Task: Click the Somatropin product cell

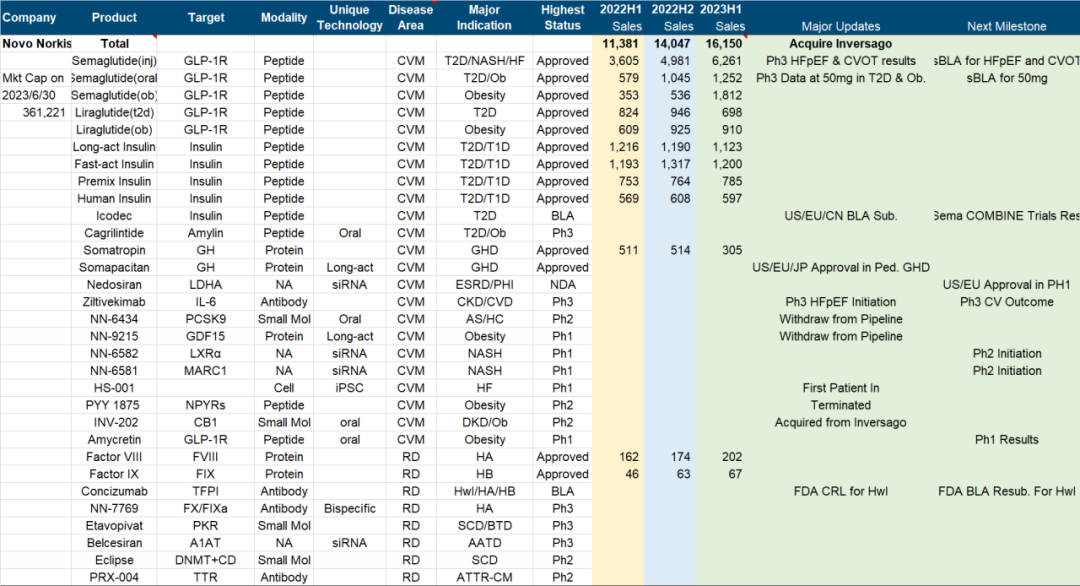Action: (114, 250)
